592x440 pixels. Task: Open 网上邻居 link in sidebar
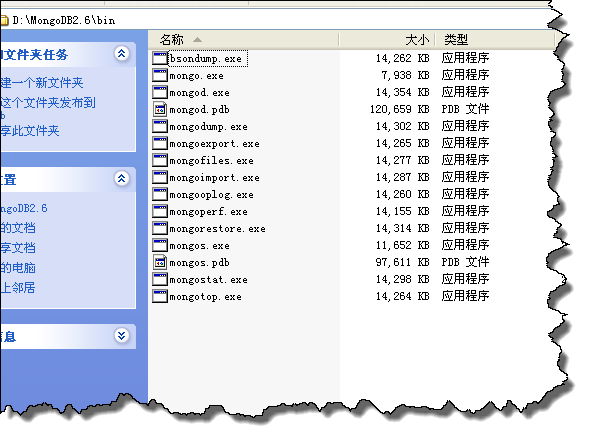(18, 288)
